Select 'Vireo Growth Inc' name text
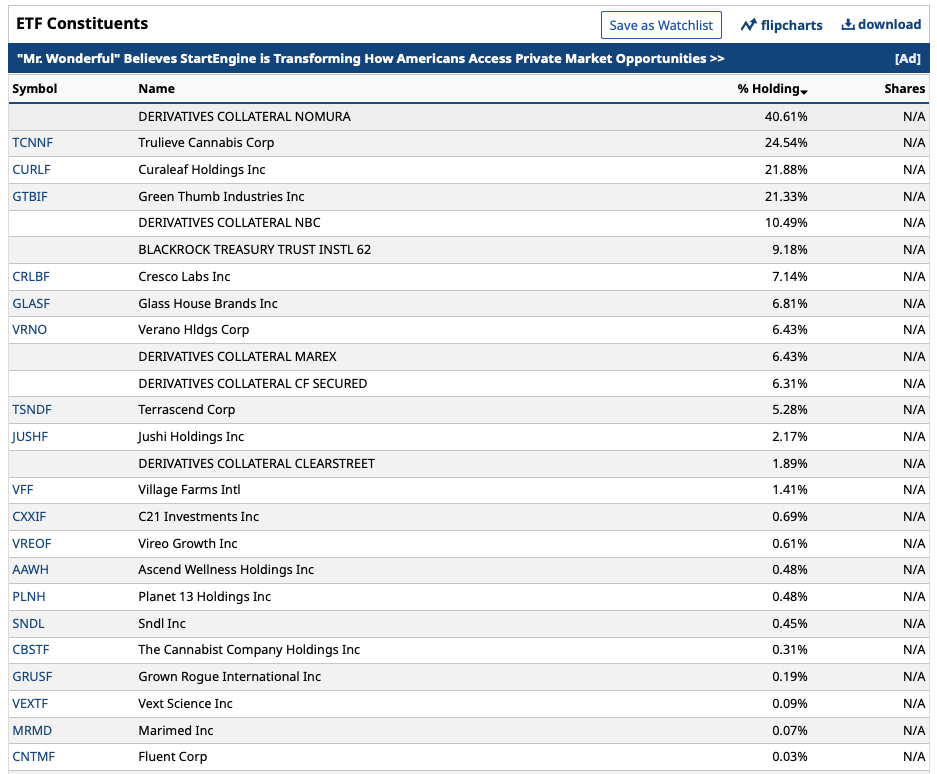 tap(188, 544)
